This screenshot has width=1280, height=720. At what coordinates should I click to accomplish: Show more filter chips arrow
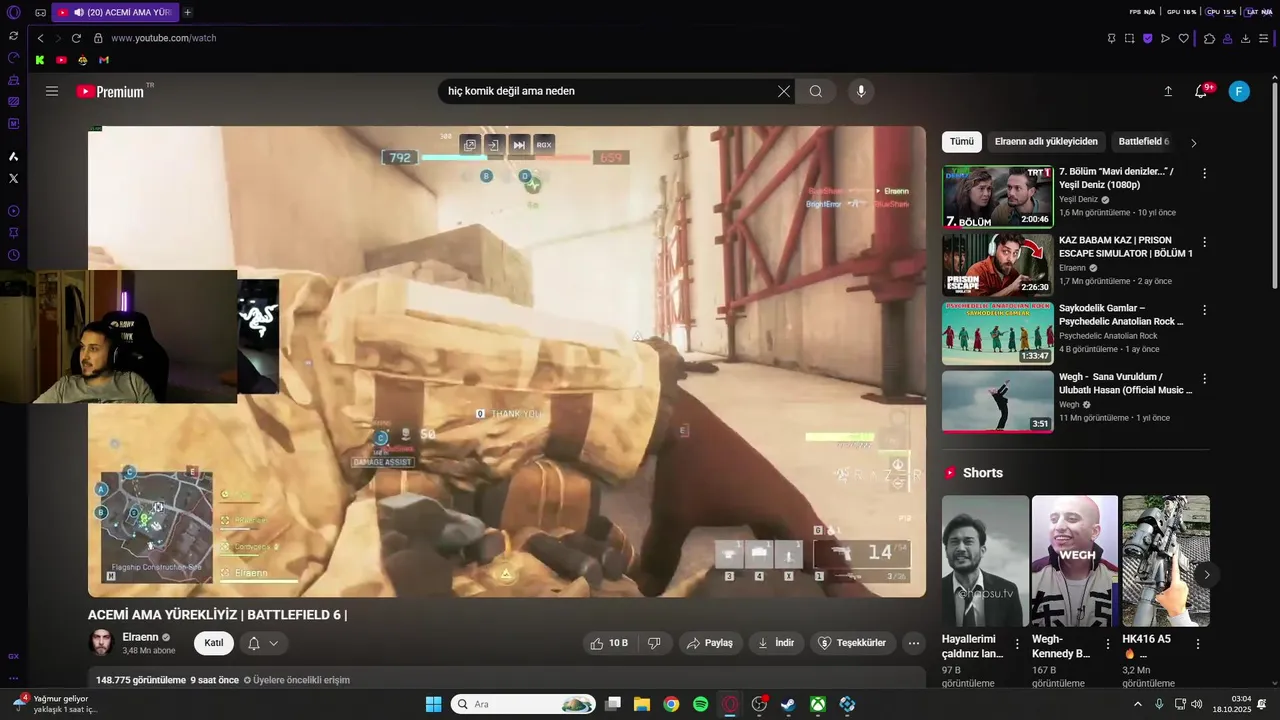pyautogui.click(x=1193, y=143)
